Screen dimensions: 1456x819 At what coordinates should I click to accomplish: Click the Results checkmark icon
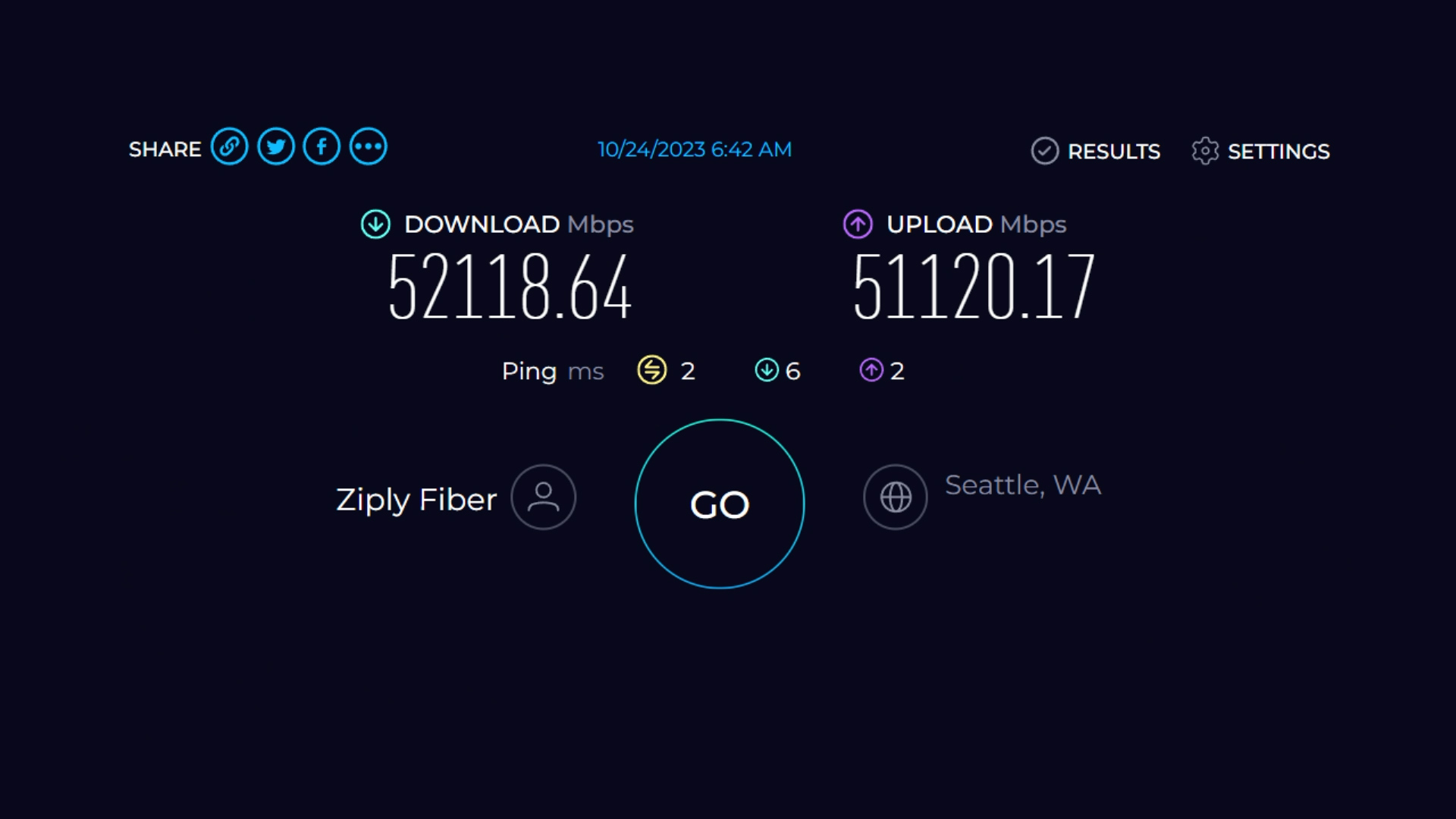1044,151
